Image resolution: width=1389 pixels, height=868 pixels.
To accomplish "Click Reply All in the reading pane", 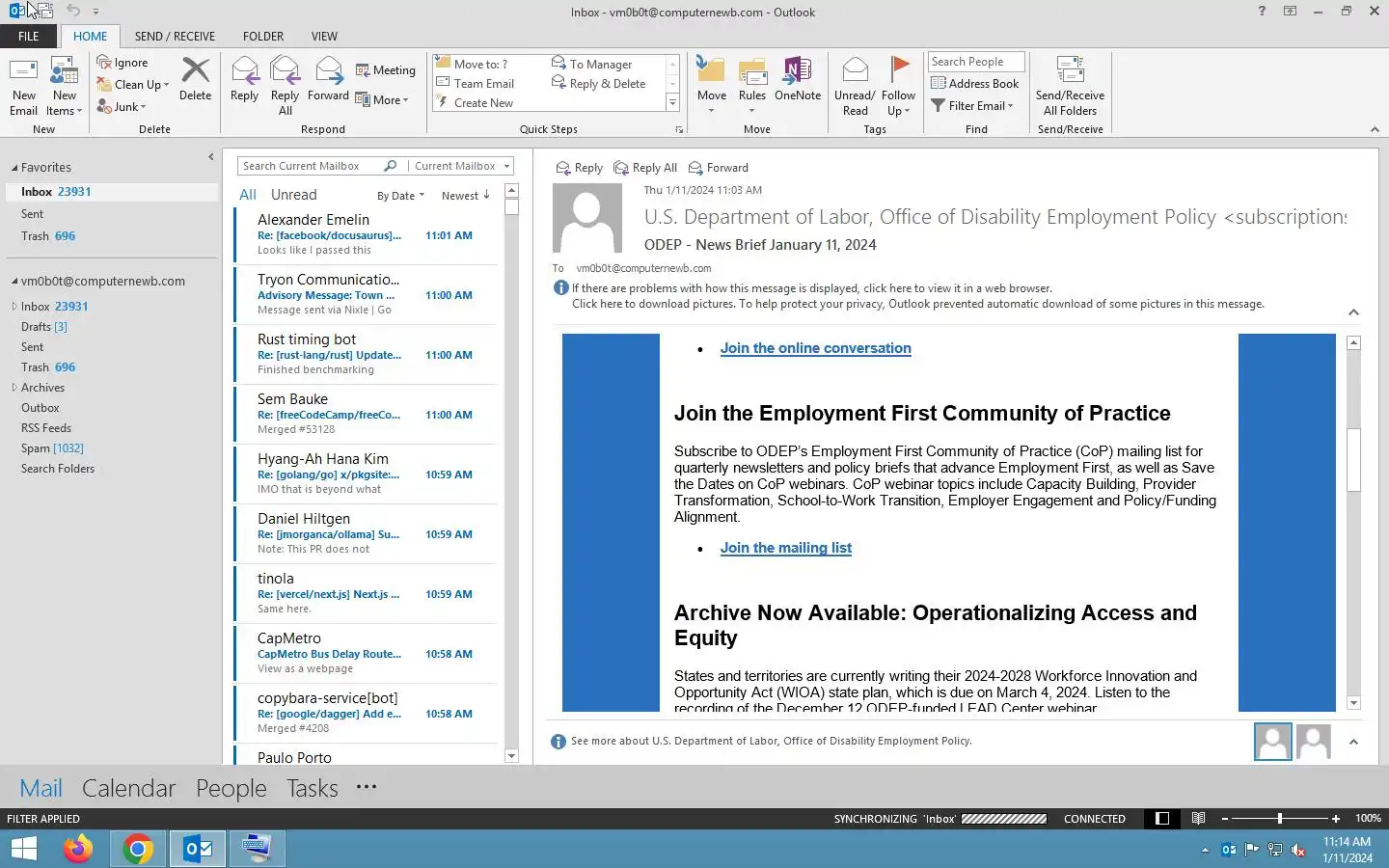I will (x=645, y=168).
